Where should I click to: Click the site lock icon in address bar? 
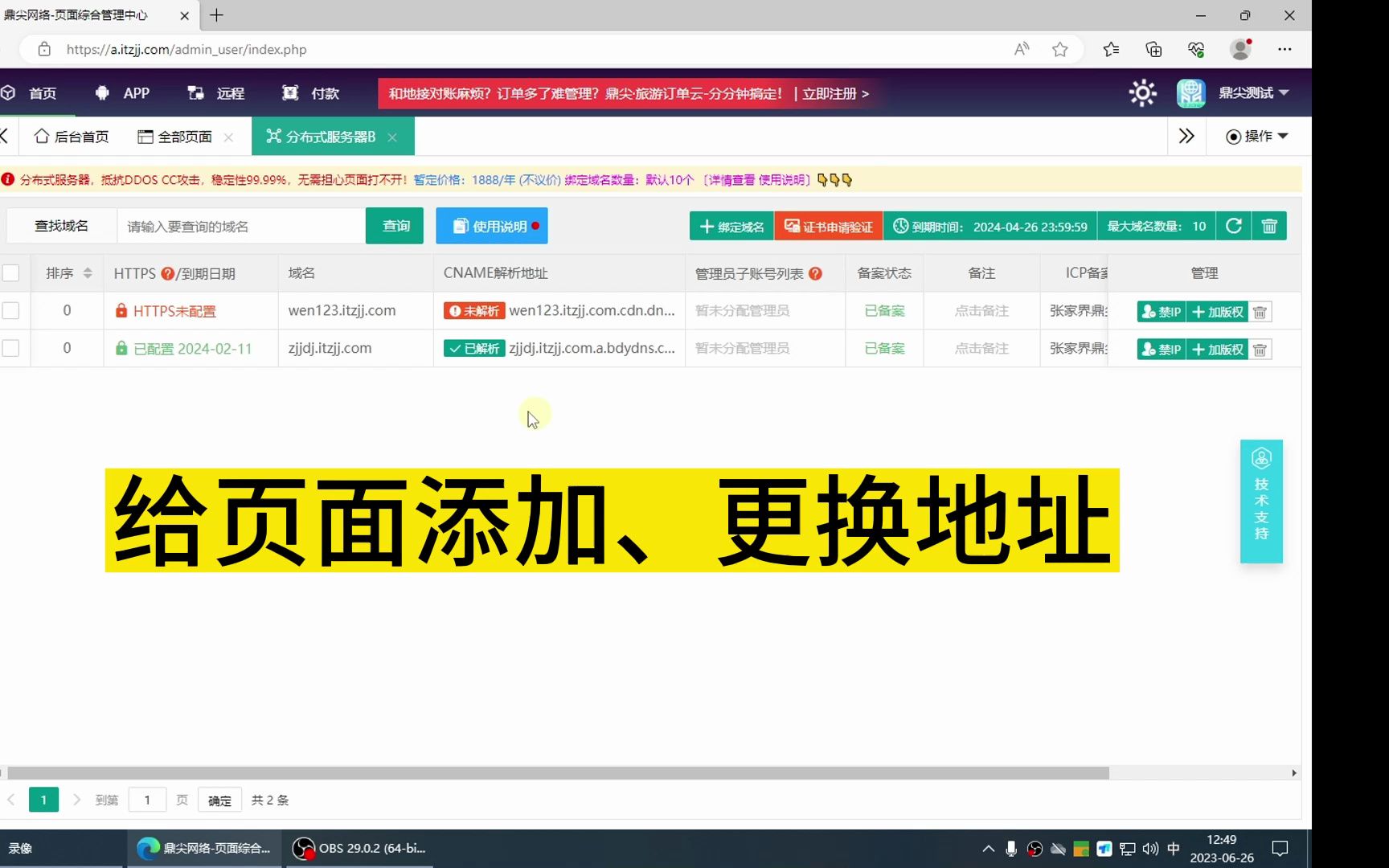click(44, 49)
